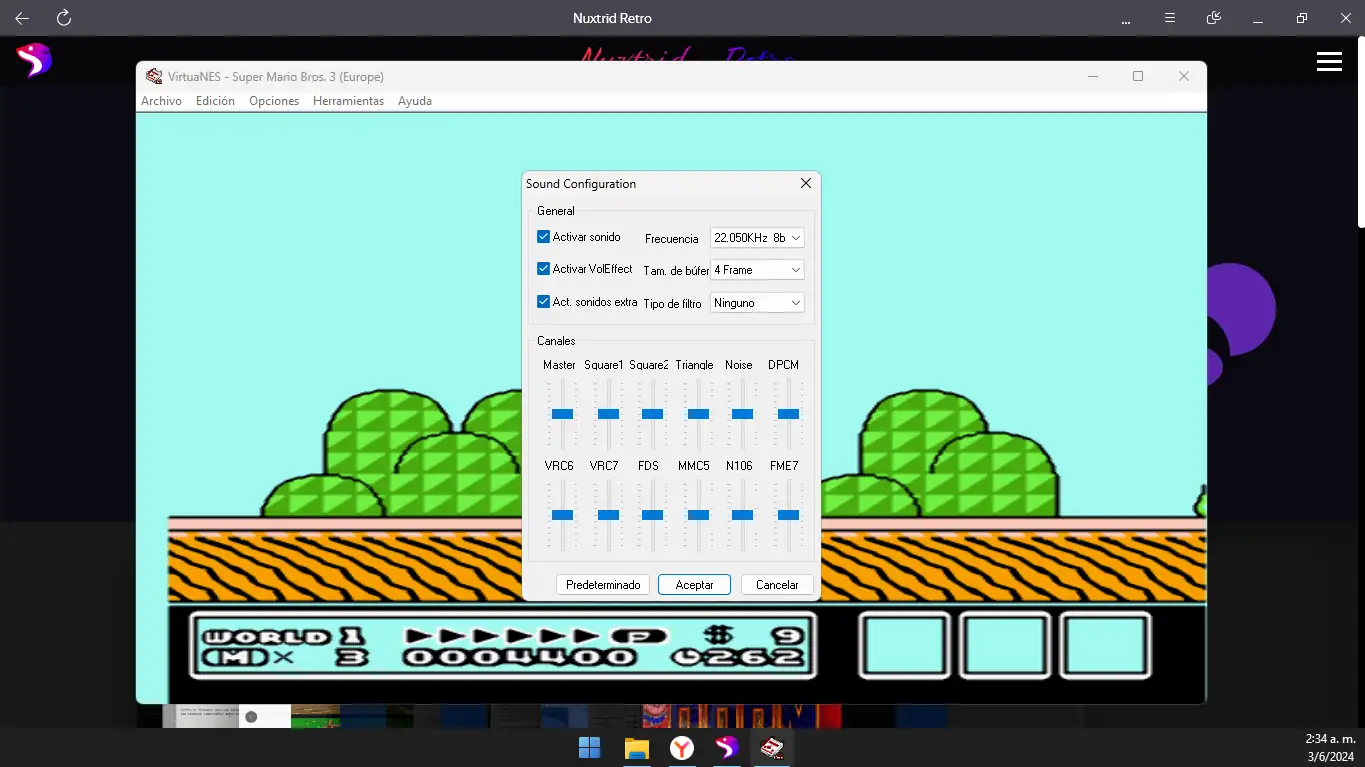Click the FDS channel slider
1365x767 pixels.
pyautogui.click(x=652, y=515)
